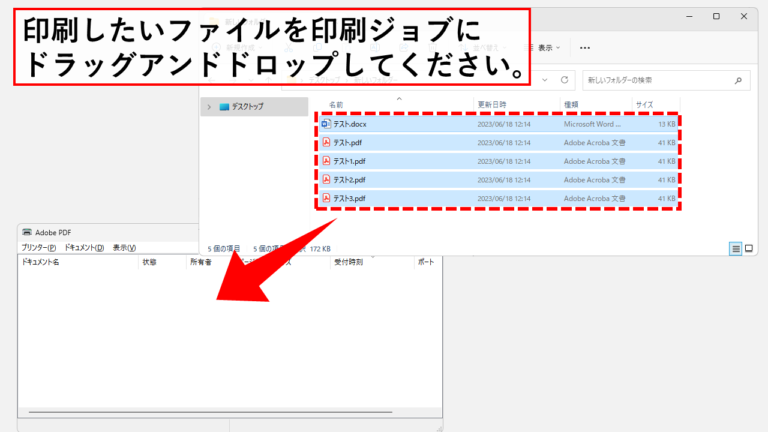The height and width of the screenshot is (432, 768).
Task: Click the print queue horizontal scrollbar
Action: pyautogui.click(x=211, y=412)
